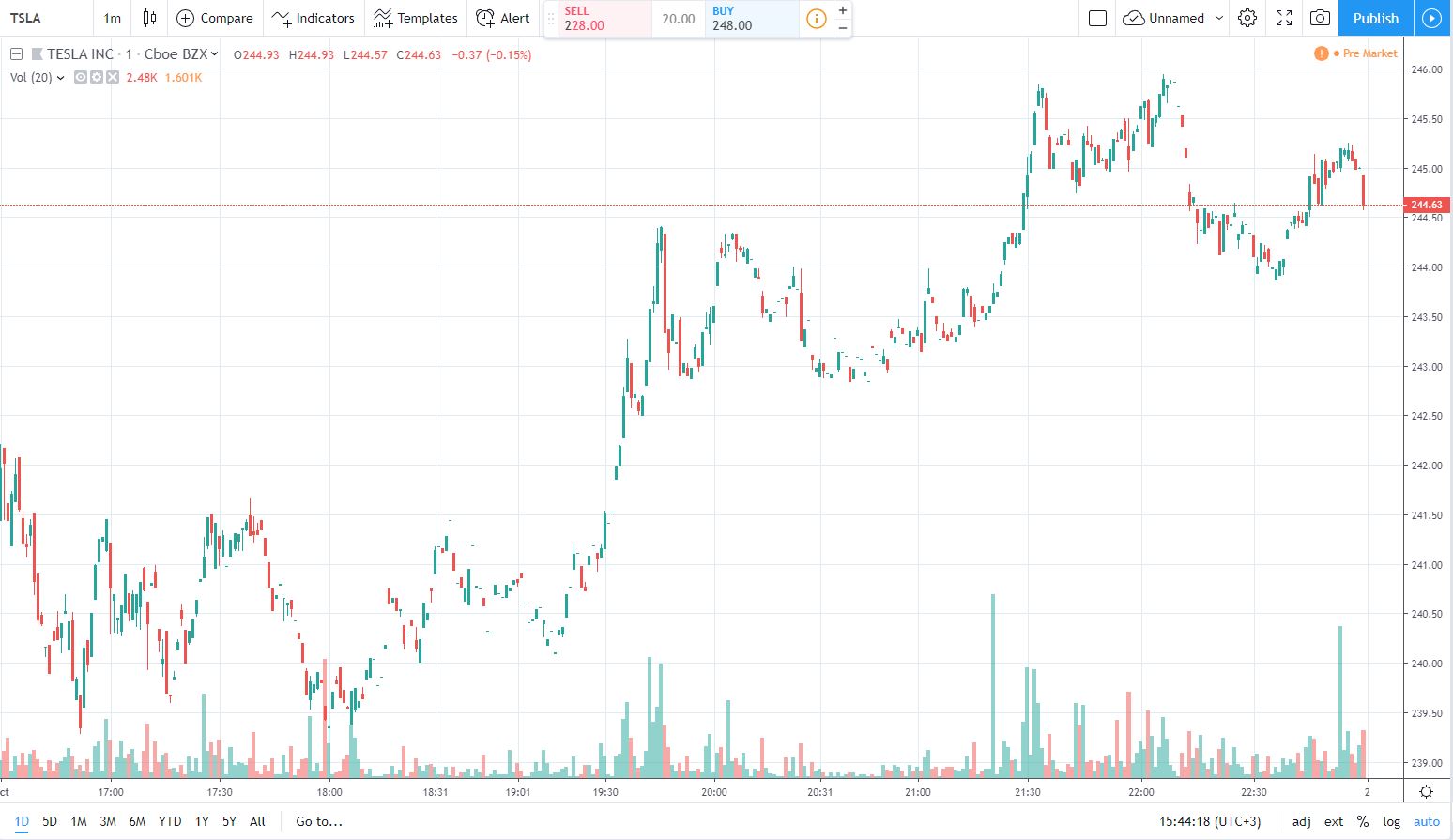Click the 246.00 price axis label
1453x840 pixels.
pos(1427,69)
